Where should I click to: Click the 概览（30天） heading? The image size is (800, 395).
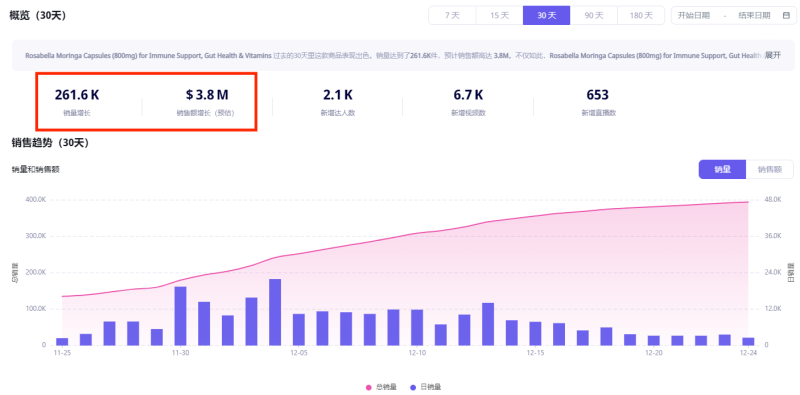pos(38,15)
